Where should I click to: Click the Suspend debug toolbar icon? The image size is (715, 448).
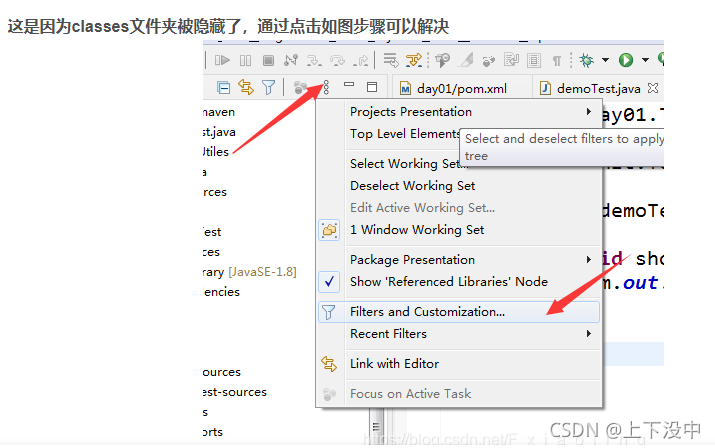click(x=245, y=60)
